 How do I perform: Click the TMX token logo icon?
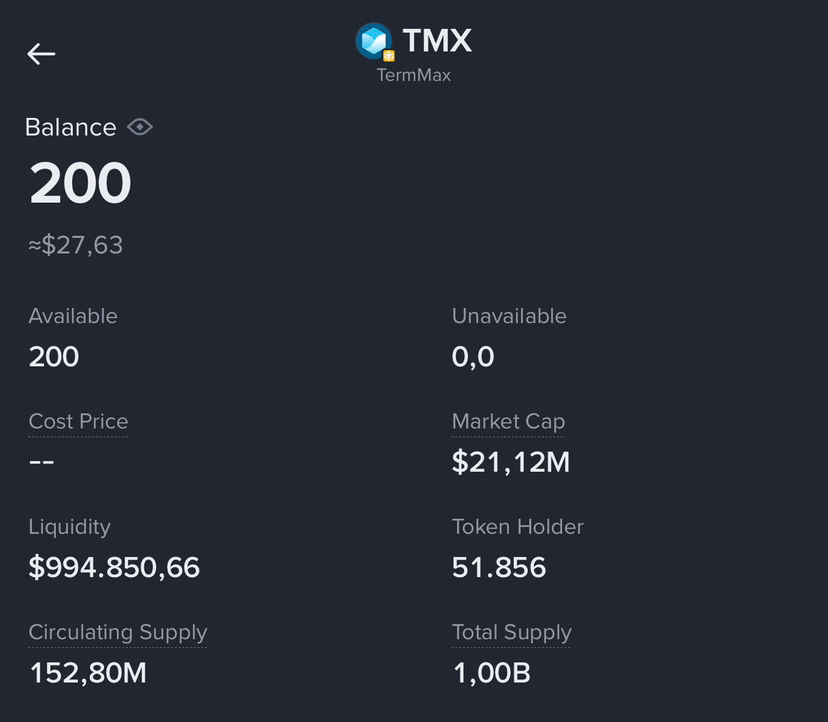tap(373, 41)
